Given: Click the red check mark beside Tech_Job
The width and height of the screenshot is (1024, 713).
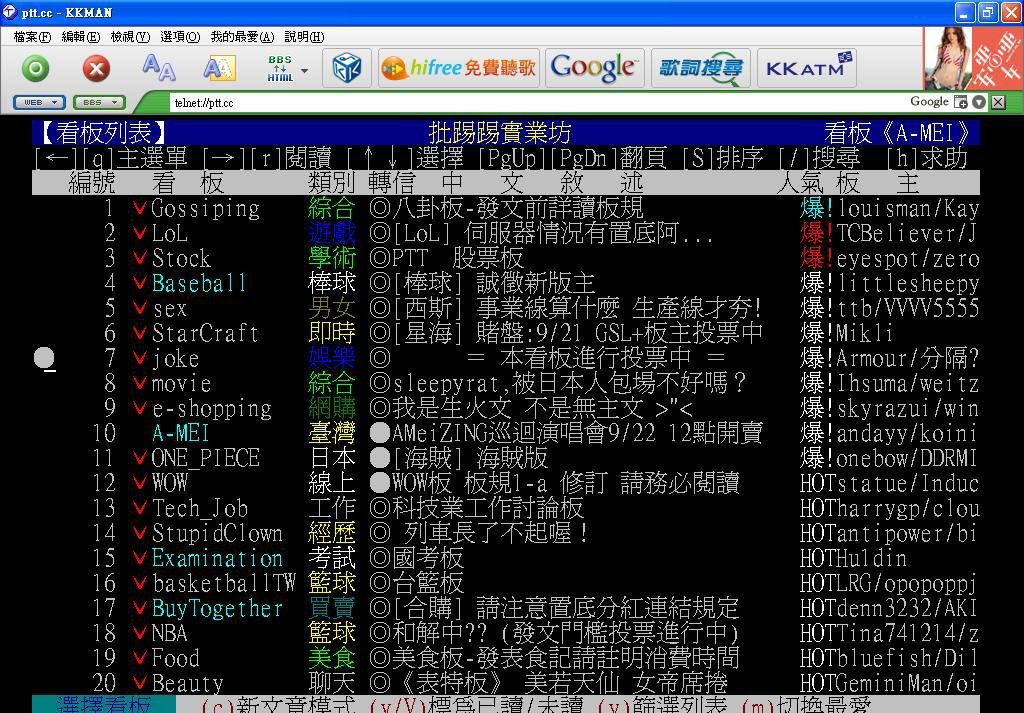Looking at the screenshot, I should click(x=139, y=507).
